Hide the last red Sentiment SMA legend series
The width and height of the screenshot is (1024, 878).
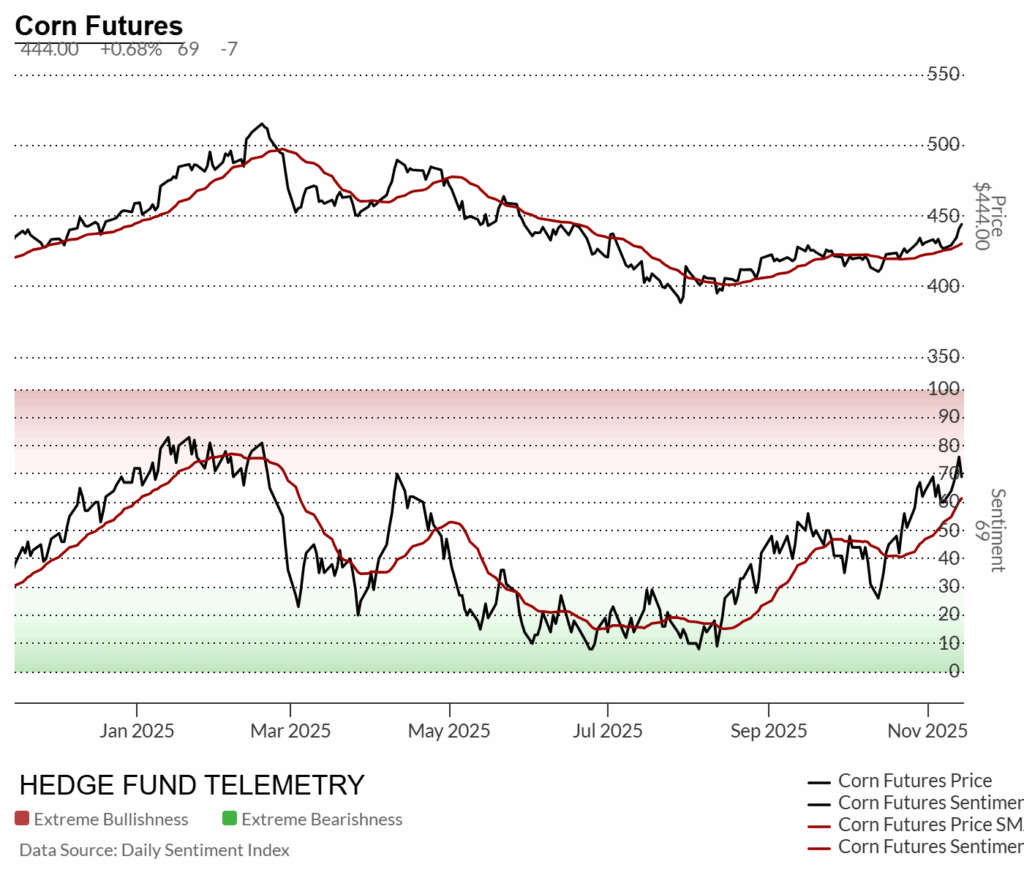(929, 847)
